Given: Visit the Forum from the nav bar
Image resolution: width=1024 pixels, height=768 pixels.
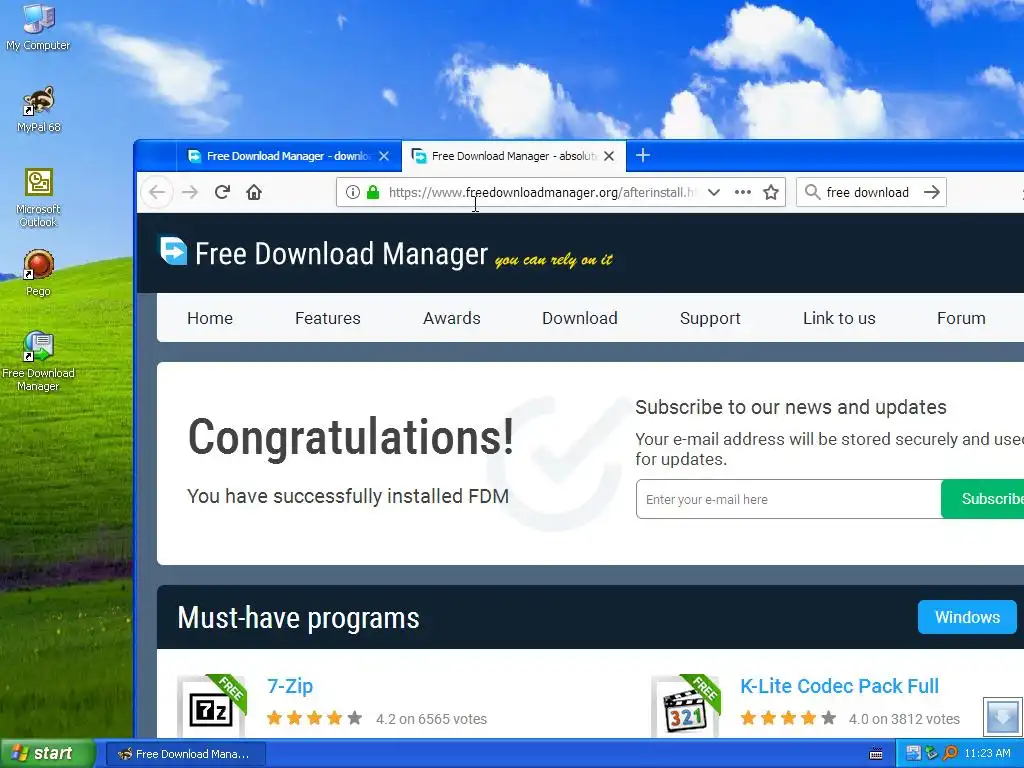Looking at the screenshot, I should [961, 318].
